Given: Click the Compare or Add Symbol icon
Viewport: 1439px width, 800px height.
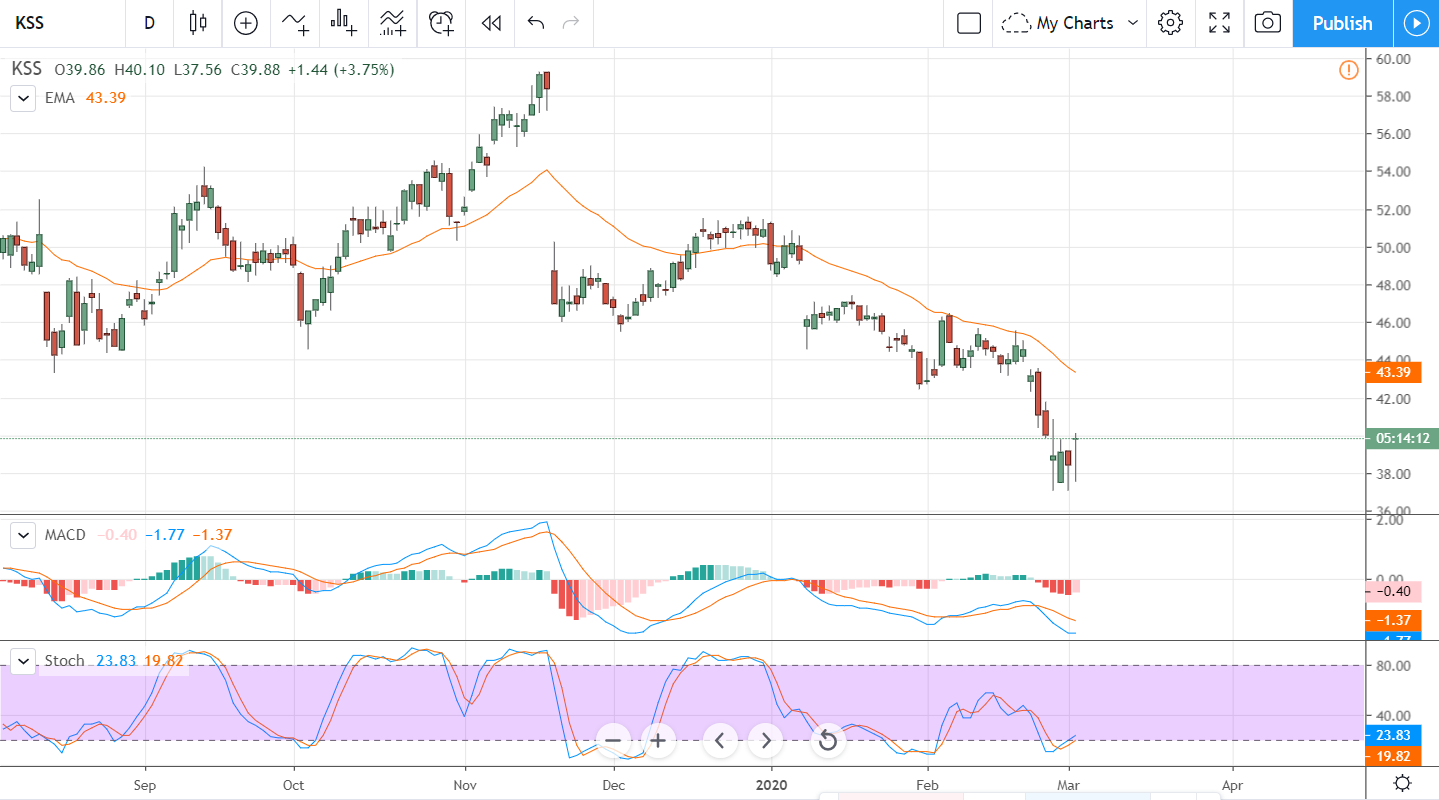Looking at the screenshot, I should click(x=245, y=23).
